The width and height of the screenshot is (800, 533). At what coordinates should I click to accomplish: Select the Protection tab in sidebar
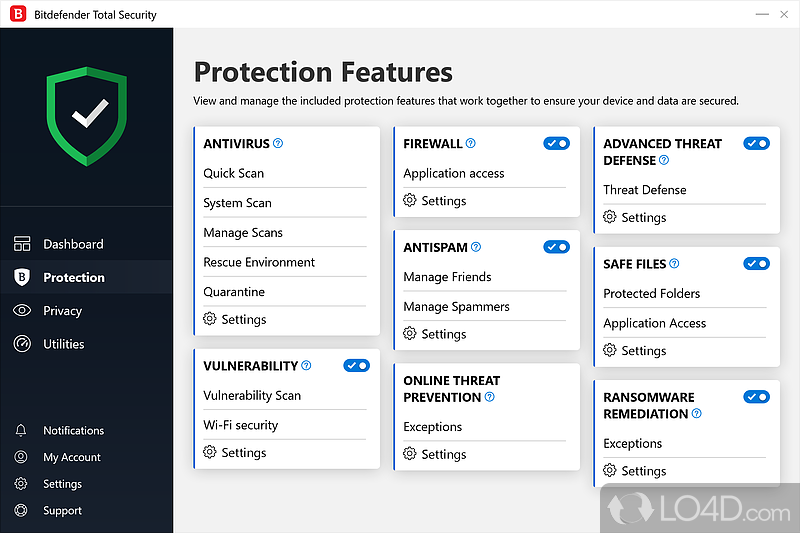pyautogui.click(x=73, y=278)
